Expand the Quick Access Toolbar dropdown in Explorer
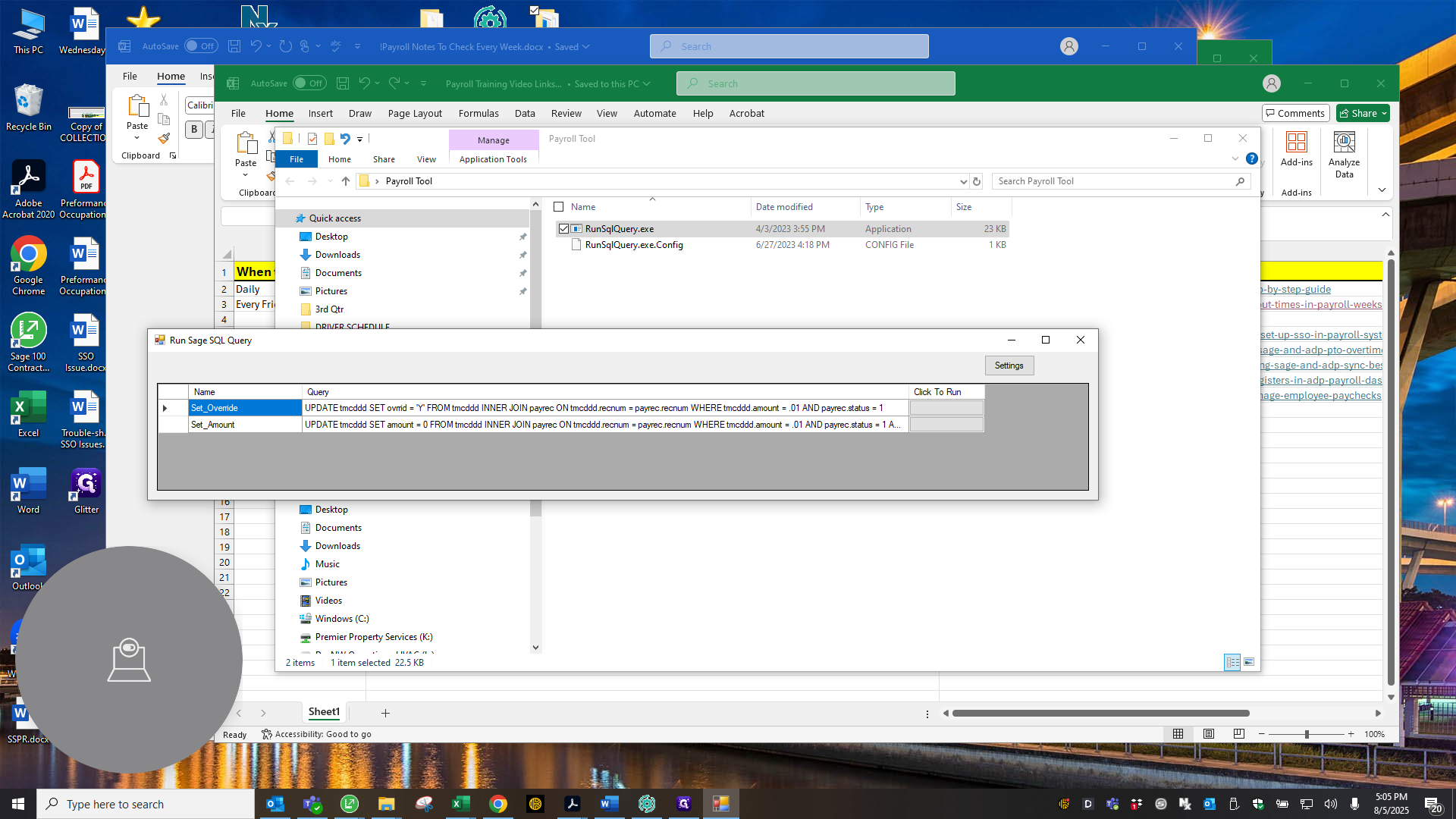 click(x=360, y=139)
